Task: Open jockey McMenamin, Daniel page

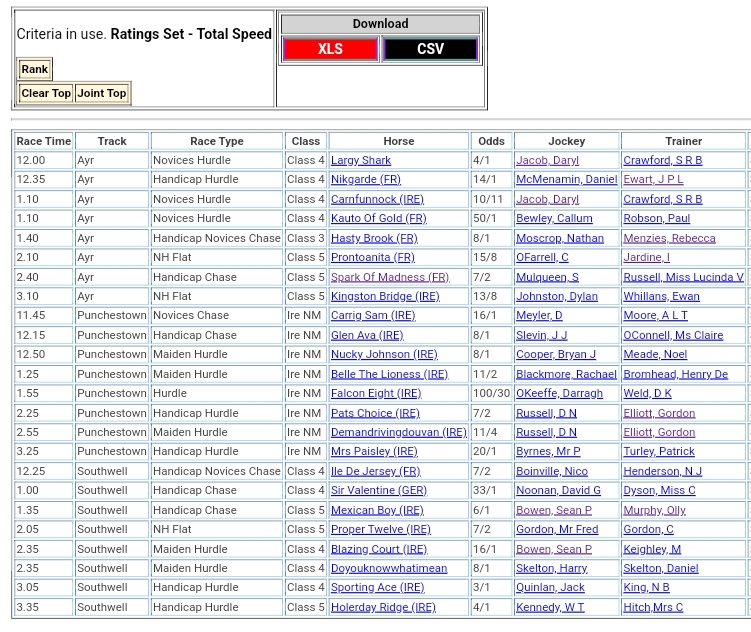Action: [x=566, y=180]
